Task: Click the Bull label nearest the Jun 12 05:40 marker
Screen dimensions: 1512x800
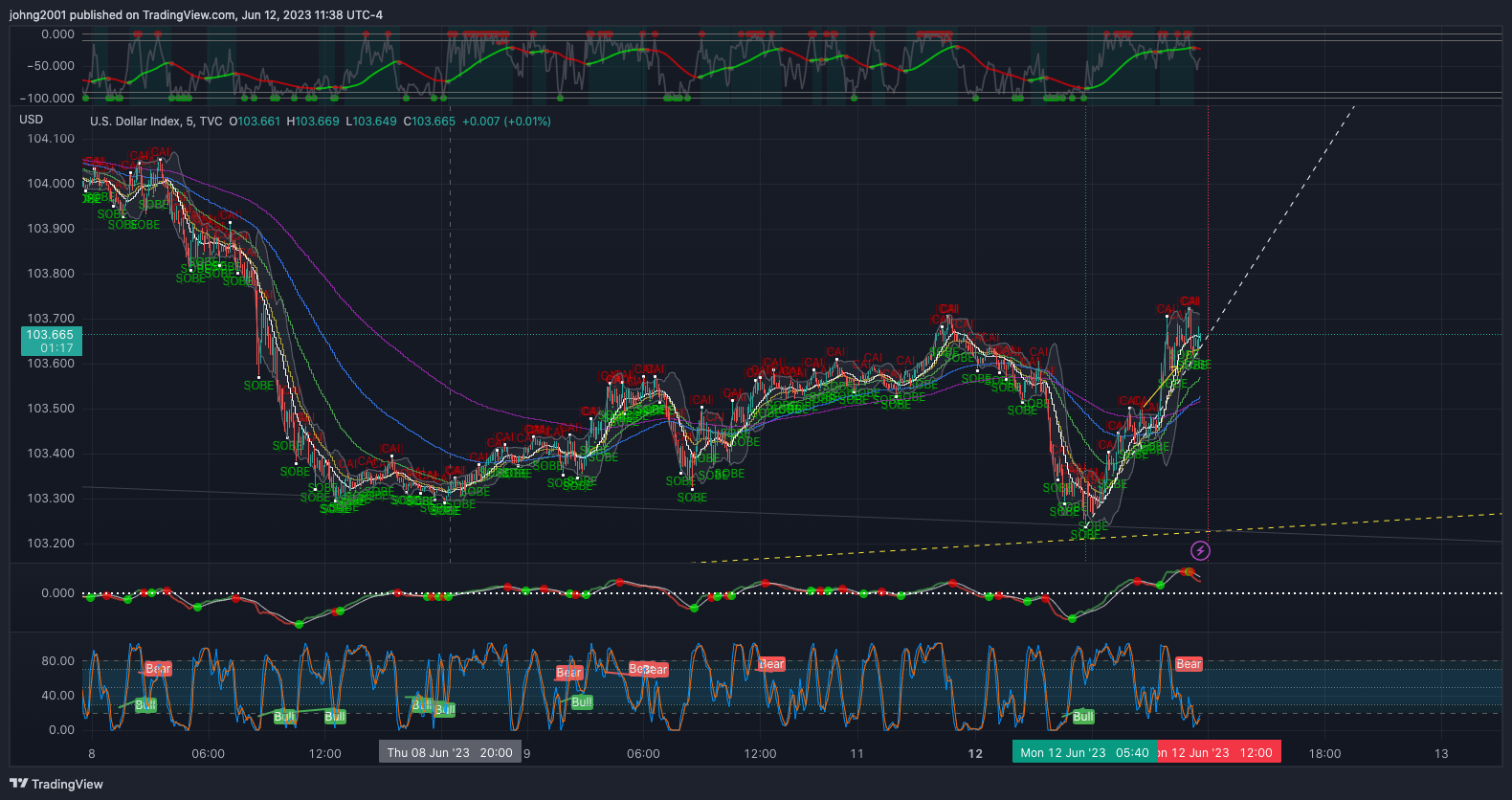Action: click(1083, 717)
